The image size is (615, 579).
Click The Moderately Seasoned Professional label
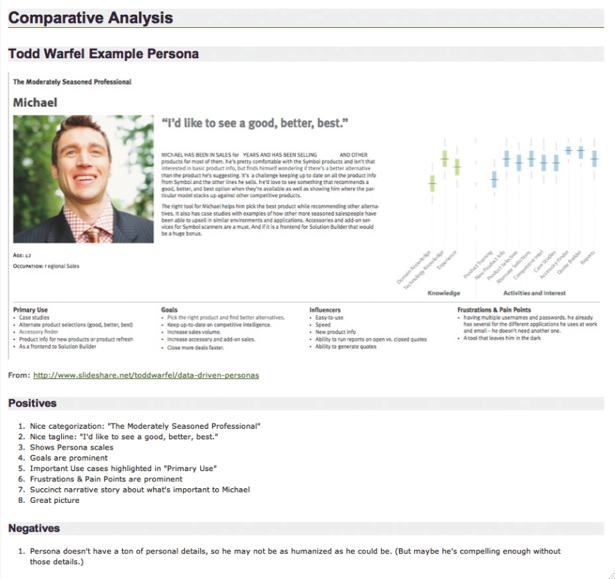(72, 82)
